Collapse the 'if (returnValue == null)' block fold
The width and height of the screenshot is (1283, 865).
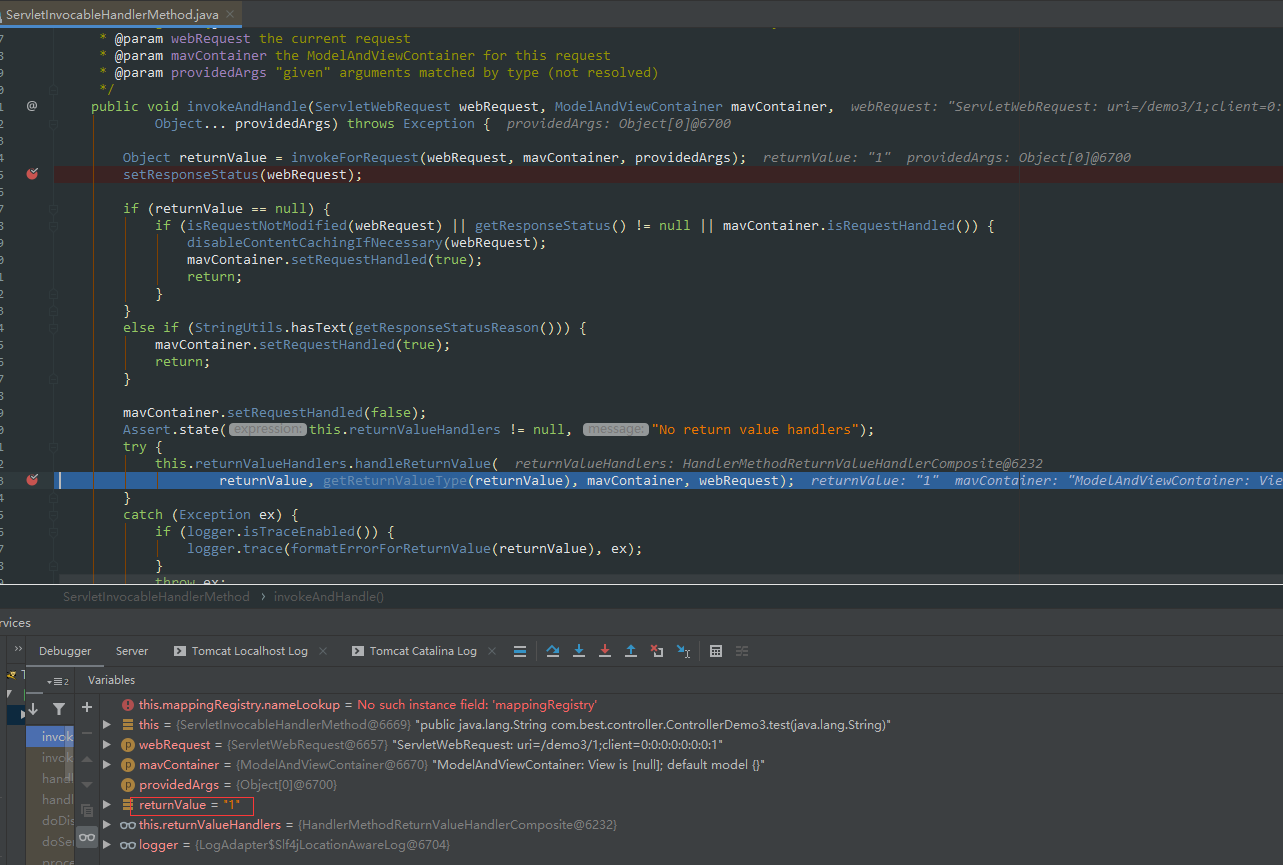tap(52, 208)
